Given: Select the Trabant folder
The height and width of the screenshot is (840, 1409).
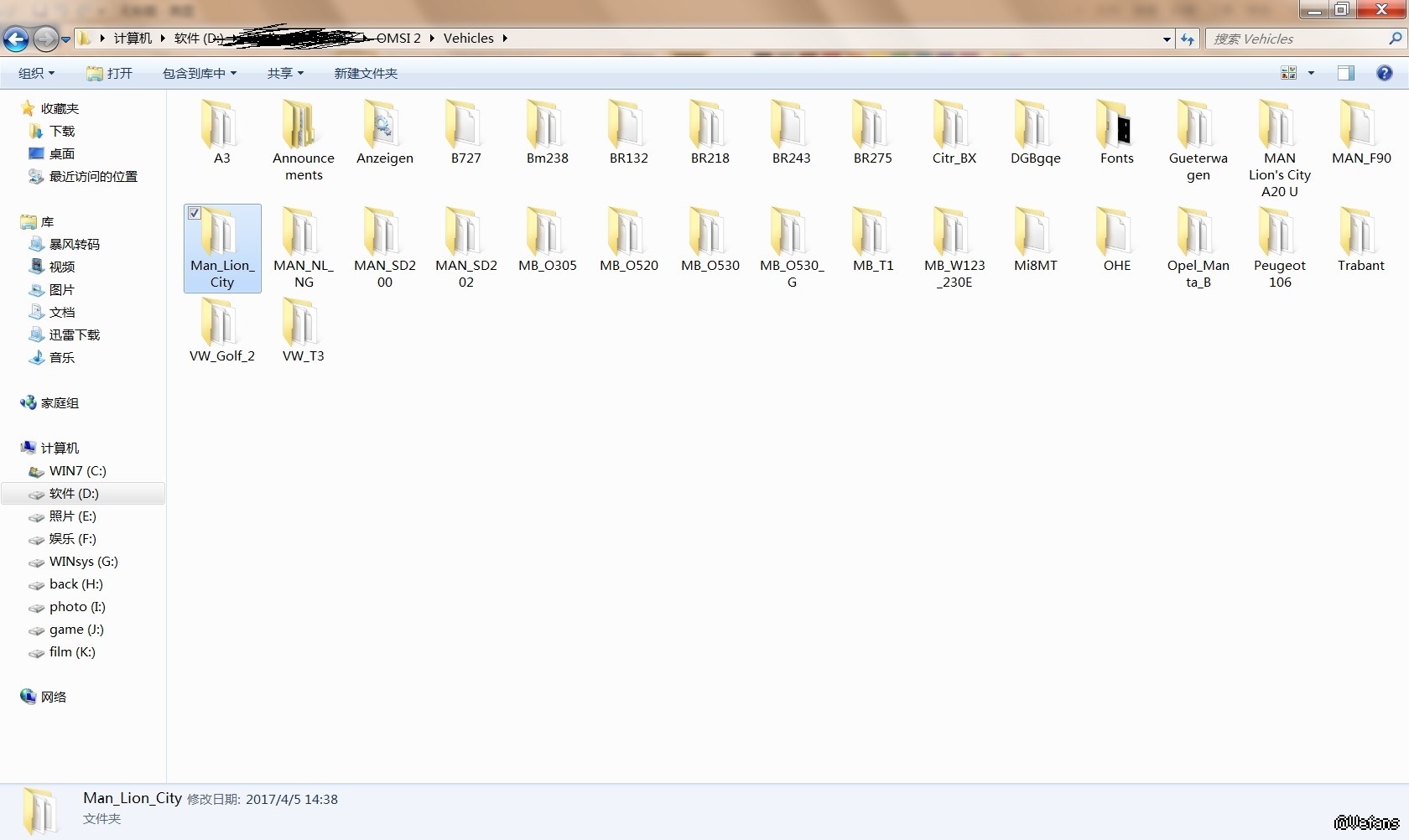Looking at the screenshot, I should (x=1360, y=240).
